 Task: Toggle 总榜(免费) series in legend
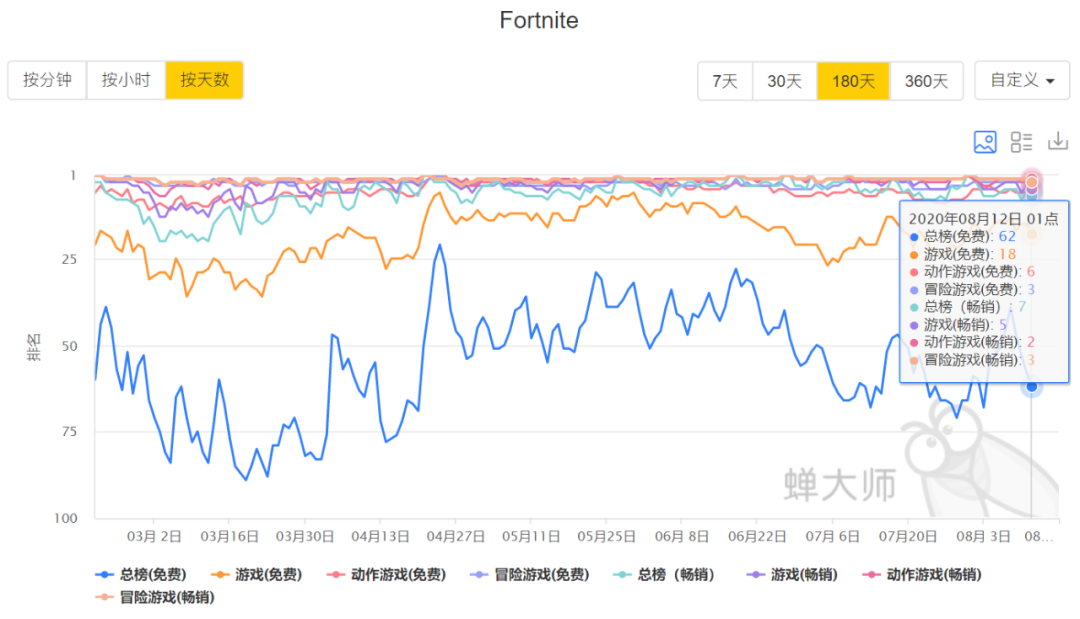[141, 574]
